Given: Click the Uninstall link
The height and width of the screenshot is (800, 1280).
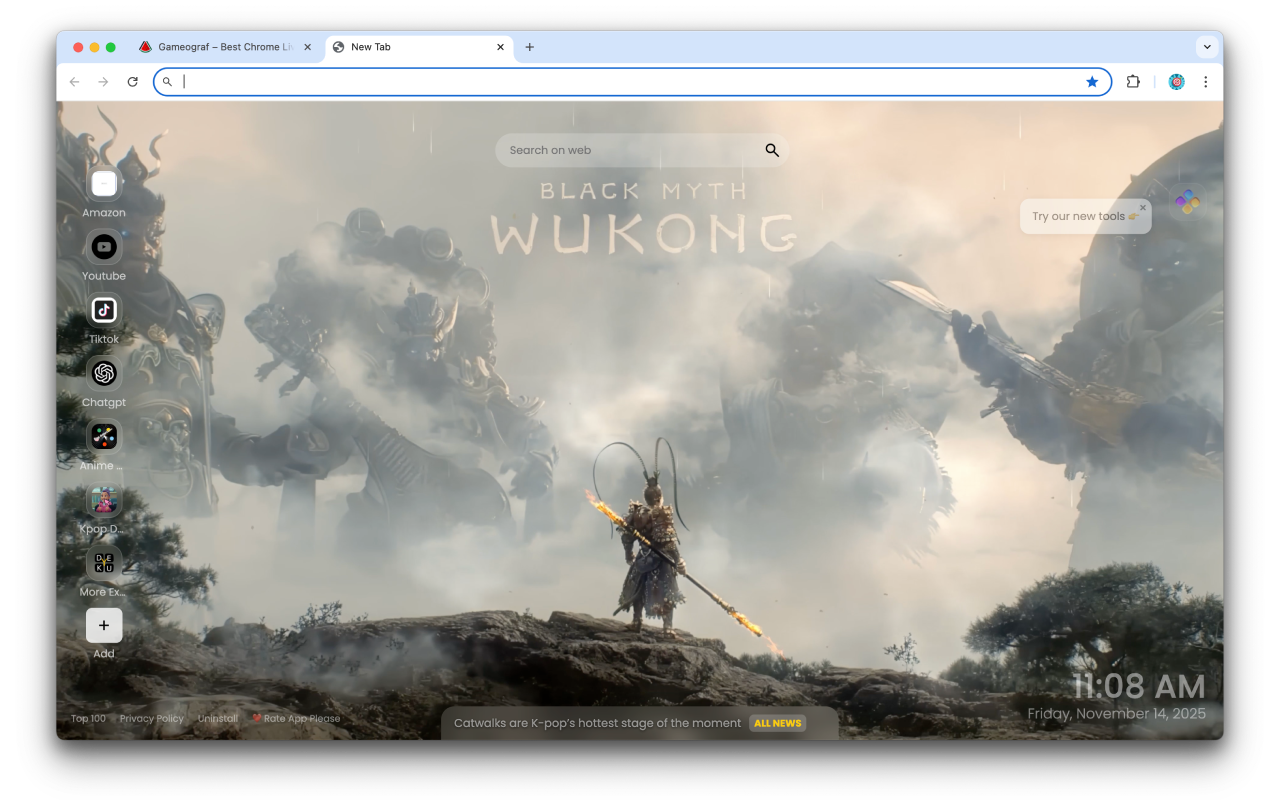Looking at the screenshot, I should (218, 718).
